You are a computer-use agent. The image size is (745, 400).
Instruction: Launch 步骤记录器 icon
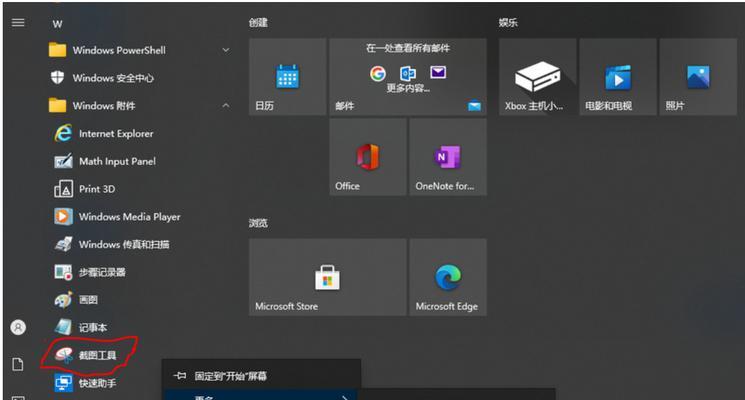coord(63,272)
